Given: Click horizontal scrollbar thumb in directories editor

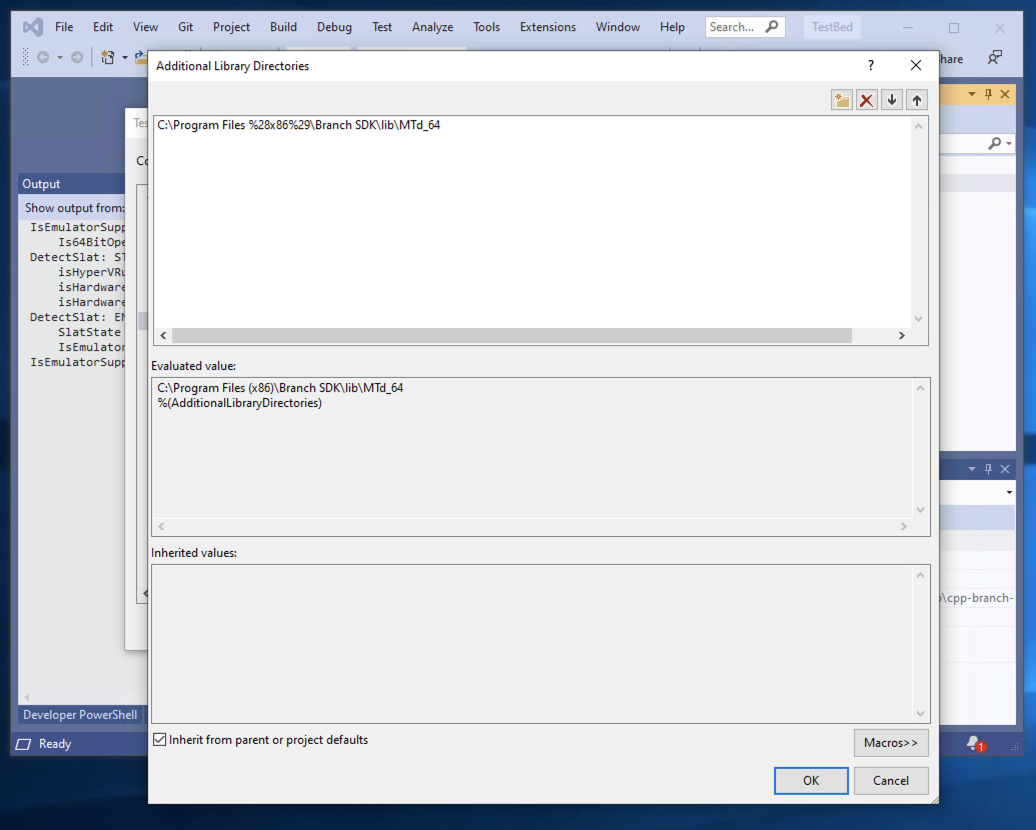Looking at the screenshot, I should click(x=512, y=335).
